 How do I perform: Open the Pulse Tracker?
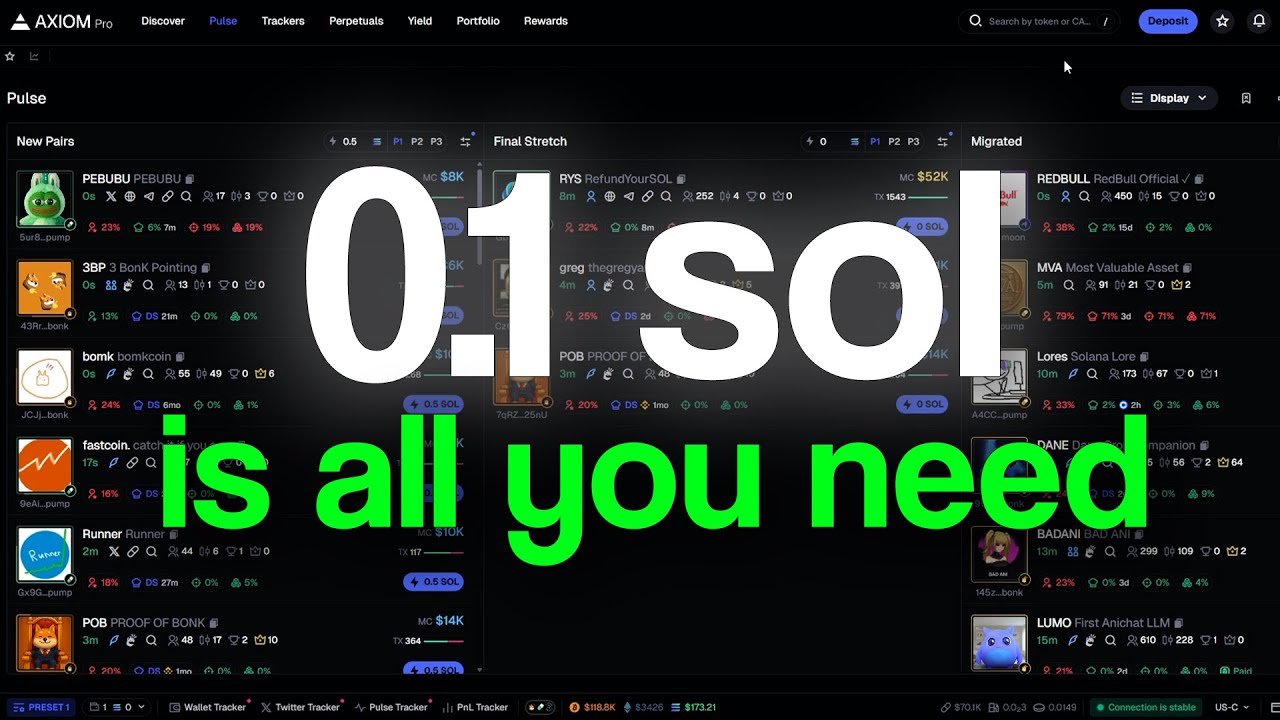coord(391,707)
